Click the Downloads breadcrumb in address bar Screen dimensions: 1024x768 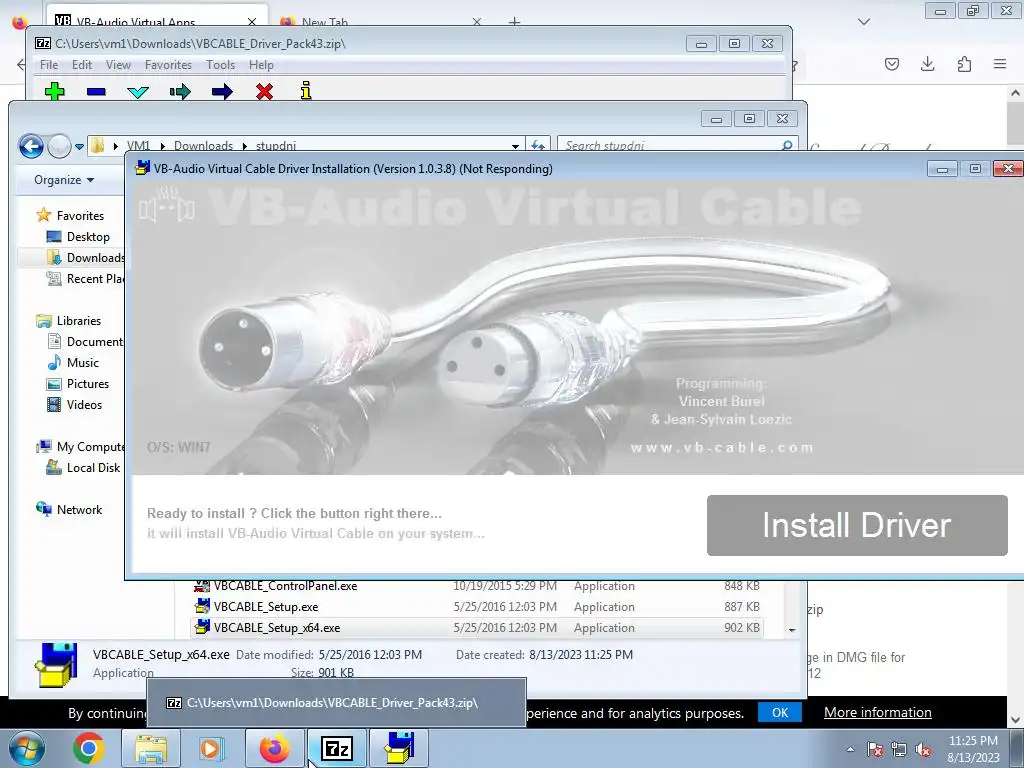(203, 146)
